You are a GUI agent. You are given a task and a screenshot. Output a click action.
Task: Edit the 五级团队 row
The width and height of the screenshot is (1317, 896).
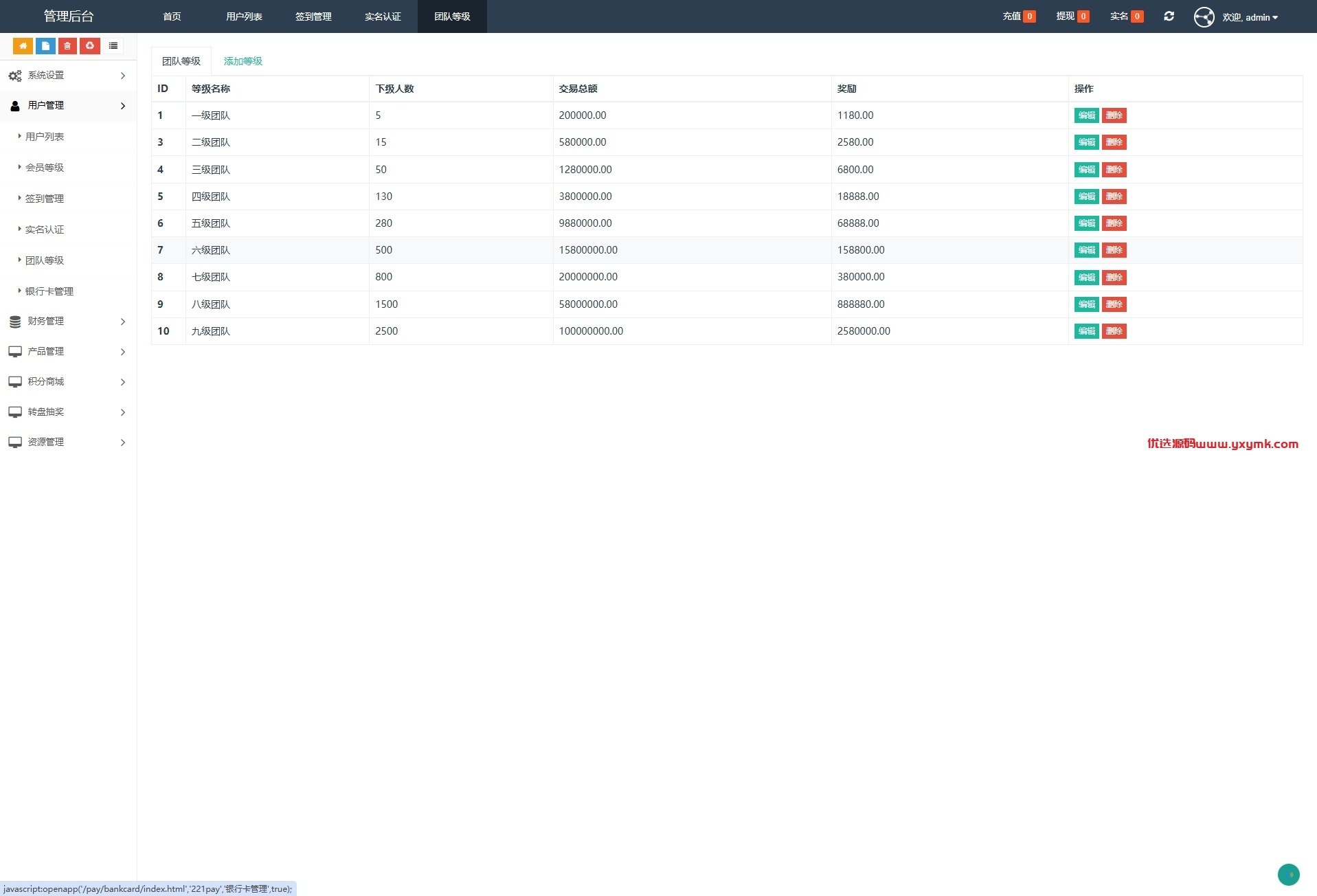pos(1086,223)
